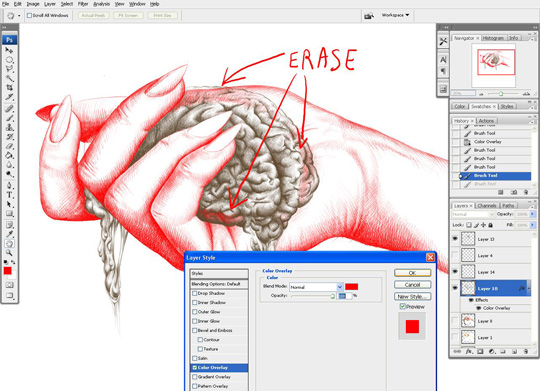Select the Healing Brush tool
This screenshot has width=540, height=391.
pyautogui.click(x=9, y=109)
